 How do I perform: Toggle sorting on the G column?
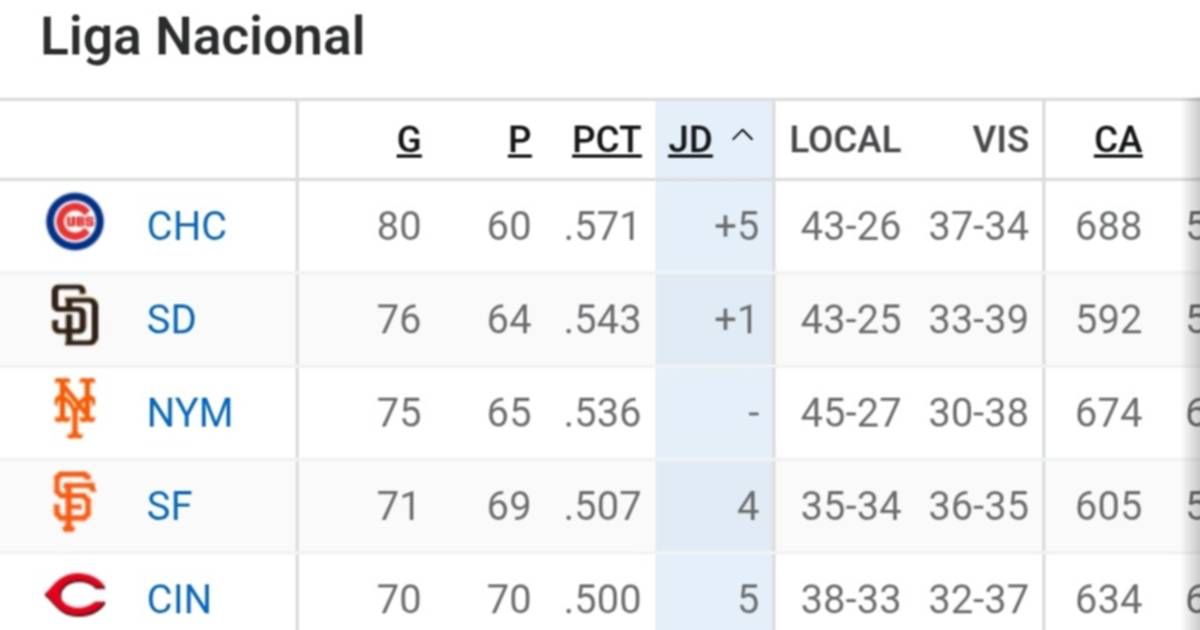click(x=409, y=140)
